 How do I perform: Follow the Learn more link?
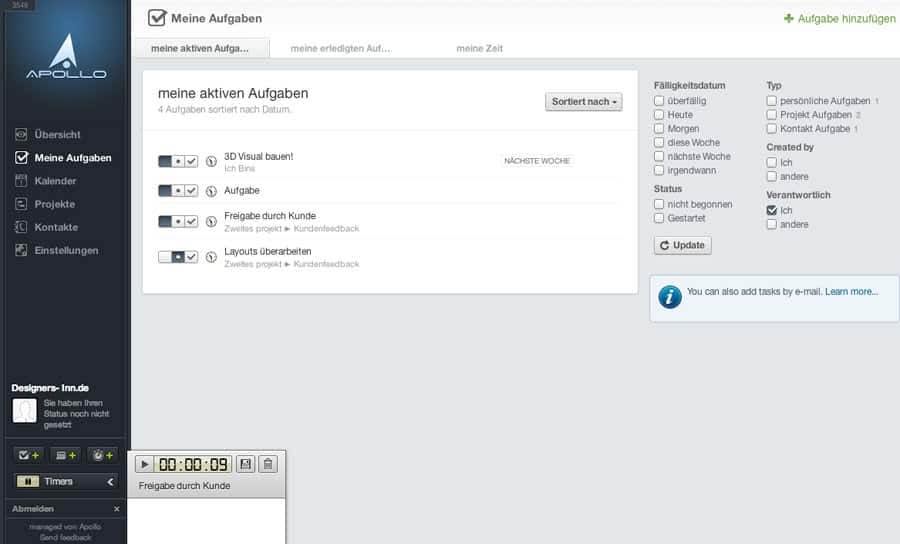[851, 292]
